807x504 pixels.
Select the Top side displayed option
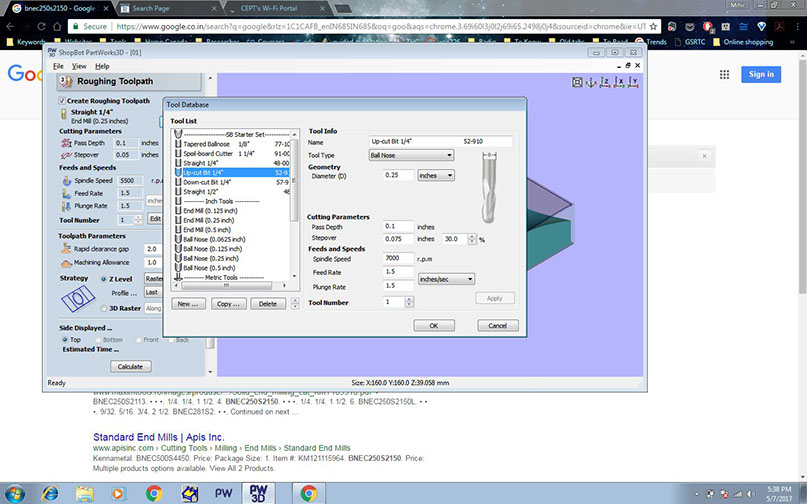click(x=65, y=340)
